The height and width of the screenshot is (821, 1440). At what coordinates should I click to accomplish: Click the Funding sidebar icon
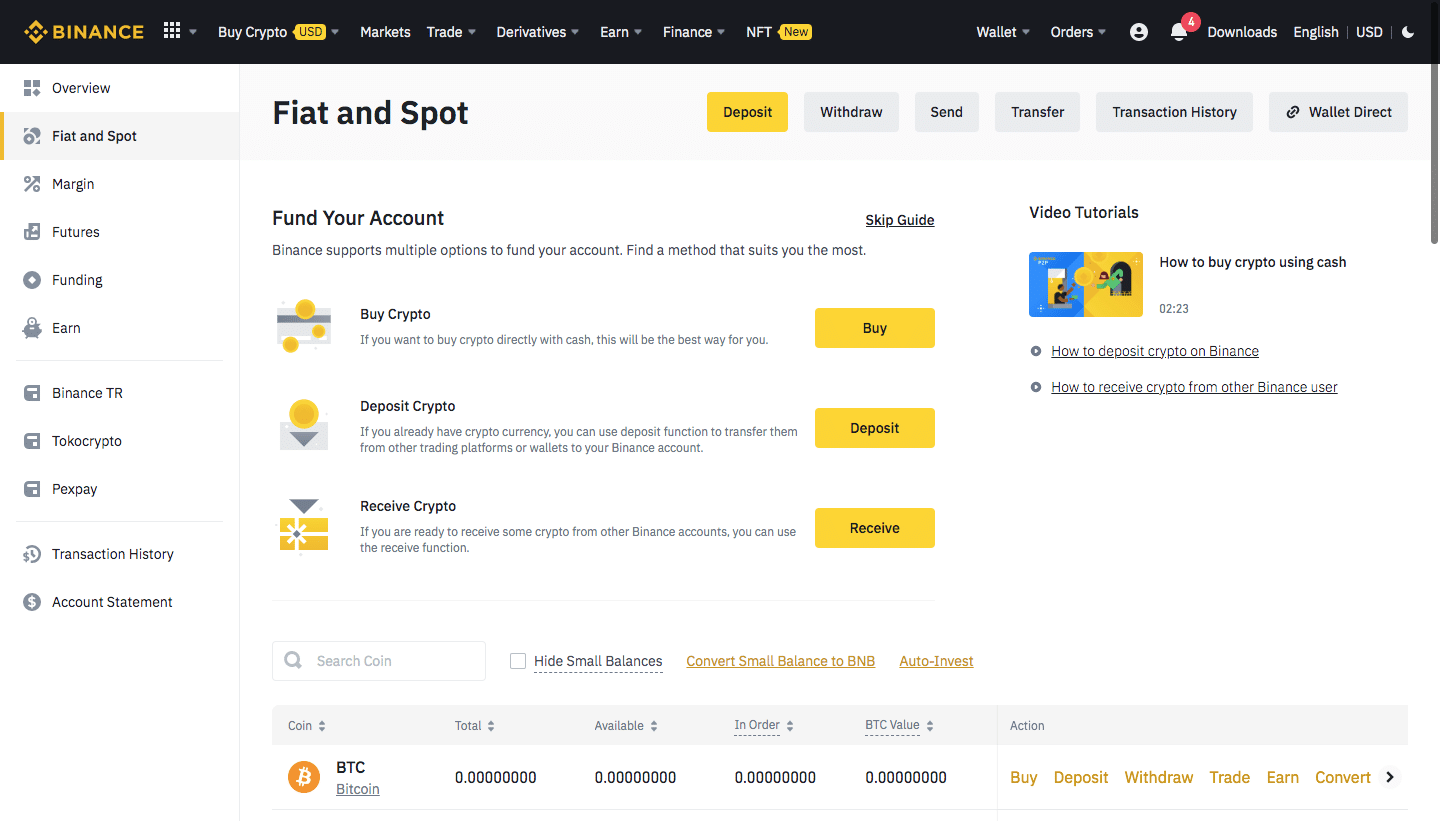pyautogui.click(x=32, y=280)
